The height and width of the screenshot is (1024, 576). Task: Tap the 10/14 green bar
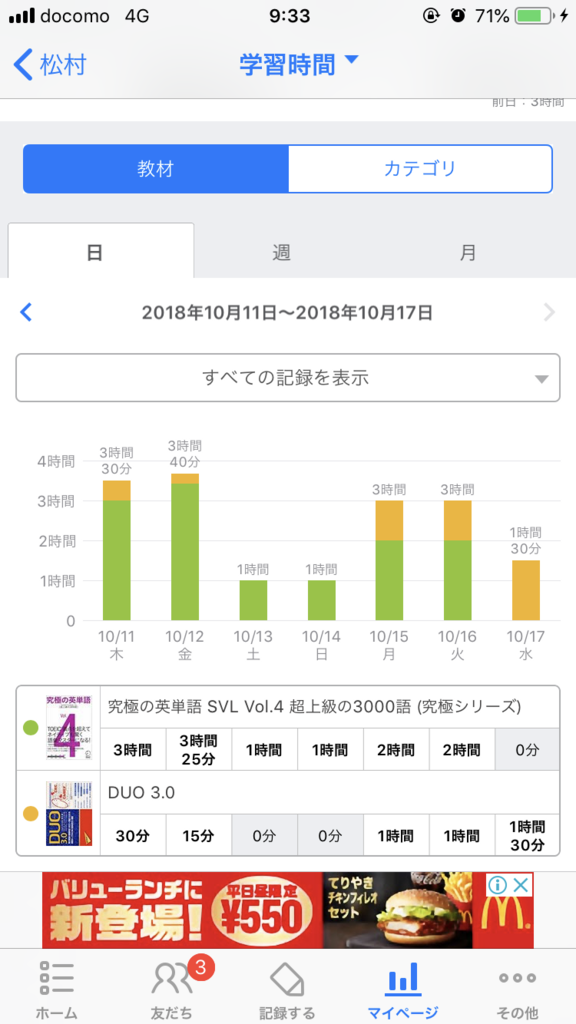[321, 600]
